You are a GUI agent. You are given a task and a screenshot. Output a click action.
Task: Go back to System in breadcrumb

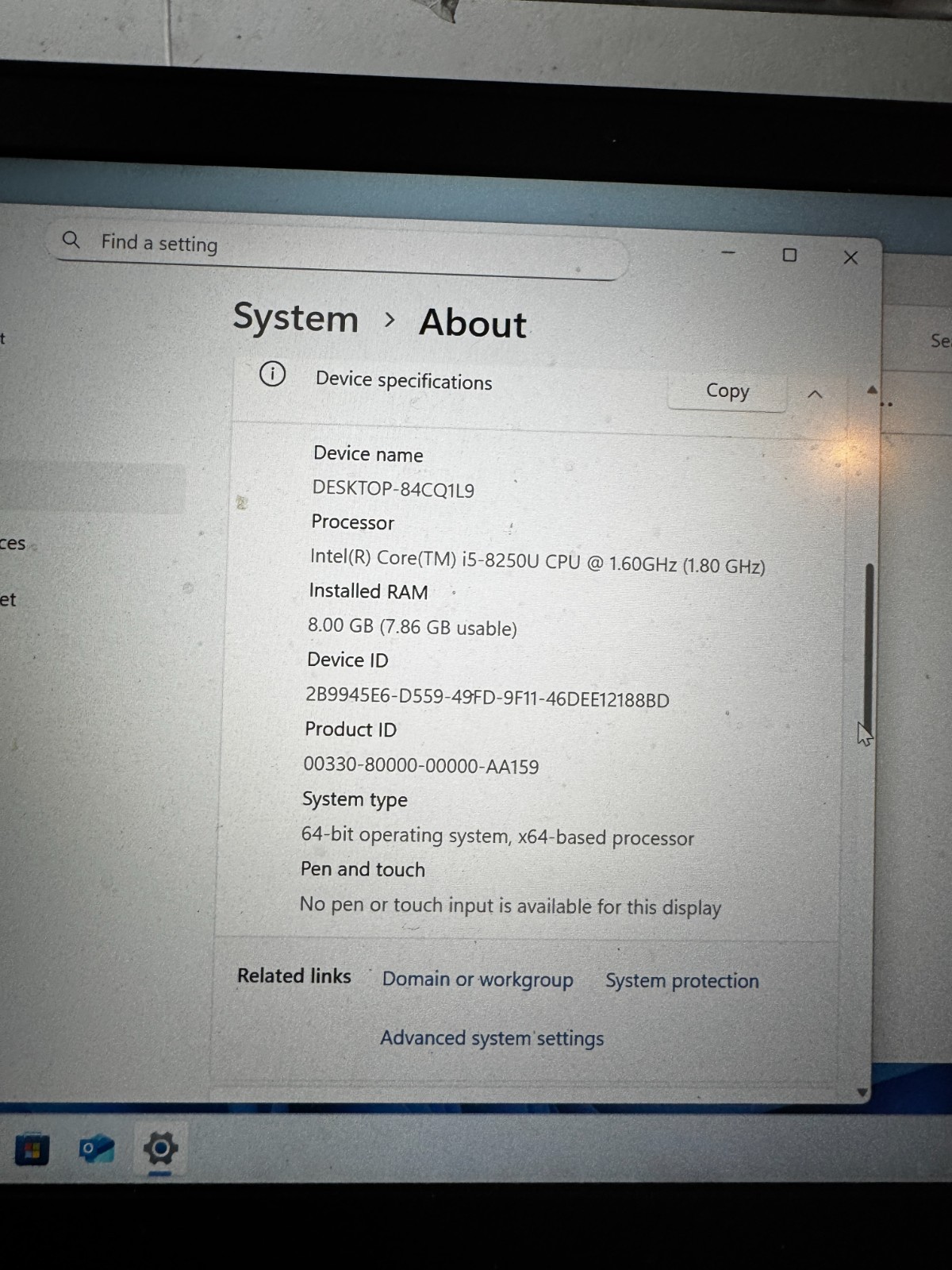click(x=295, y=317)
